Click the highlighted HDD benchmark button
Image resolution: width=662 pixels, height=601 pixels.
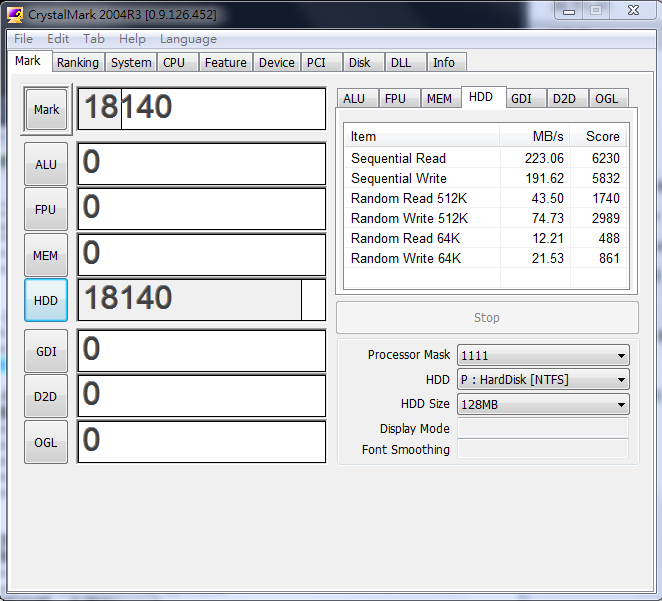(46, 300)
